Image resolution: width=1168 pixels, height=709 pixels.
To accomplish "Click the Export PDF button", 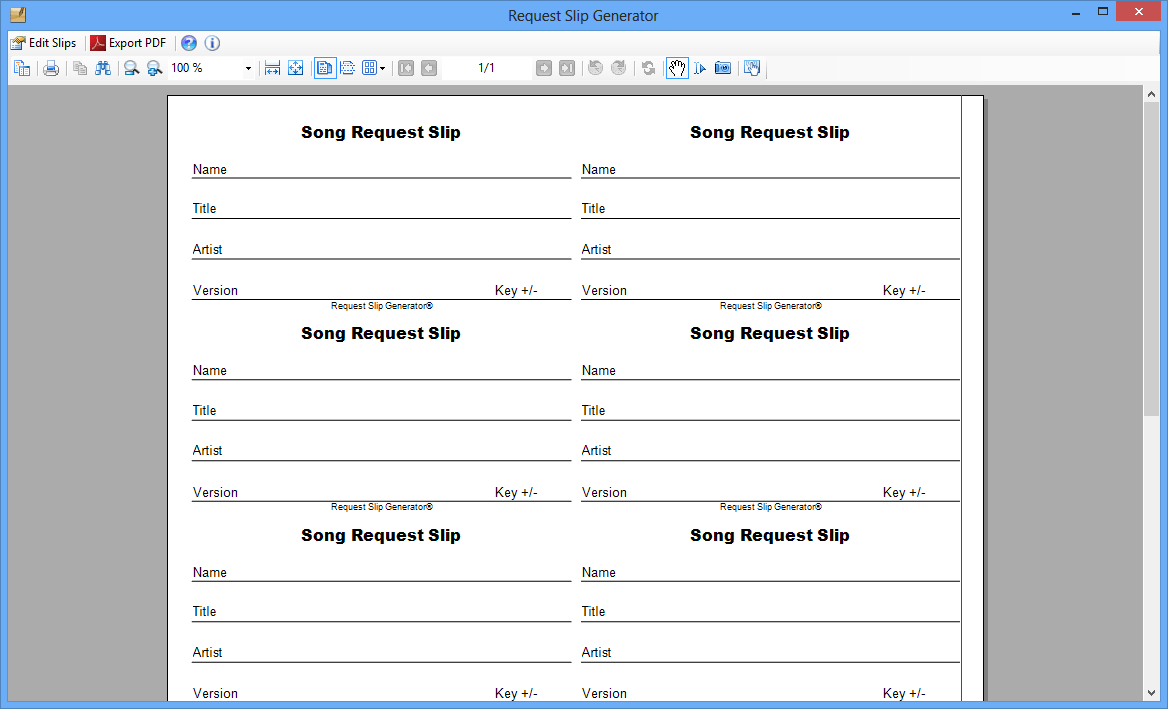I will pyautogui.click(x=128, y=43).
